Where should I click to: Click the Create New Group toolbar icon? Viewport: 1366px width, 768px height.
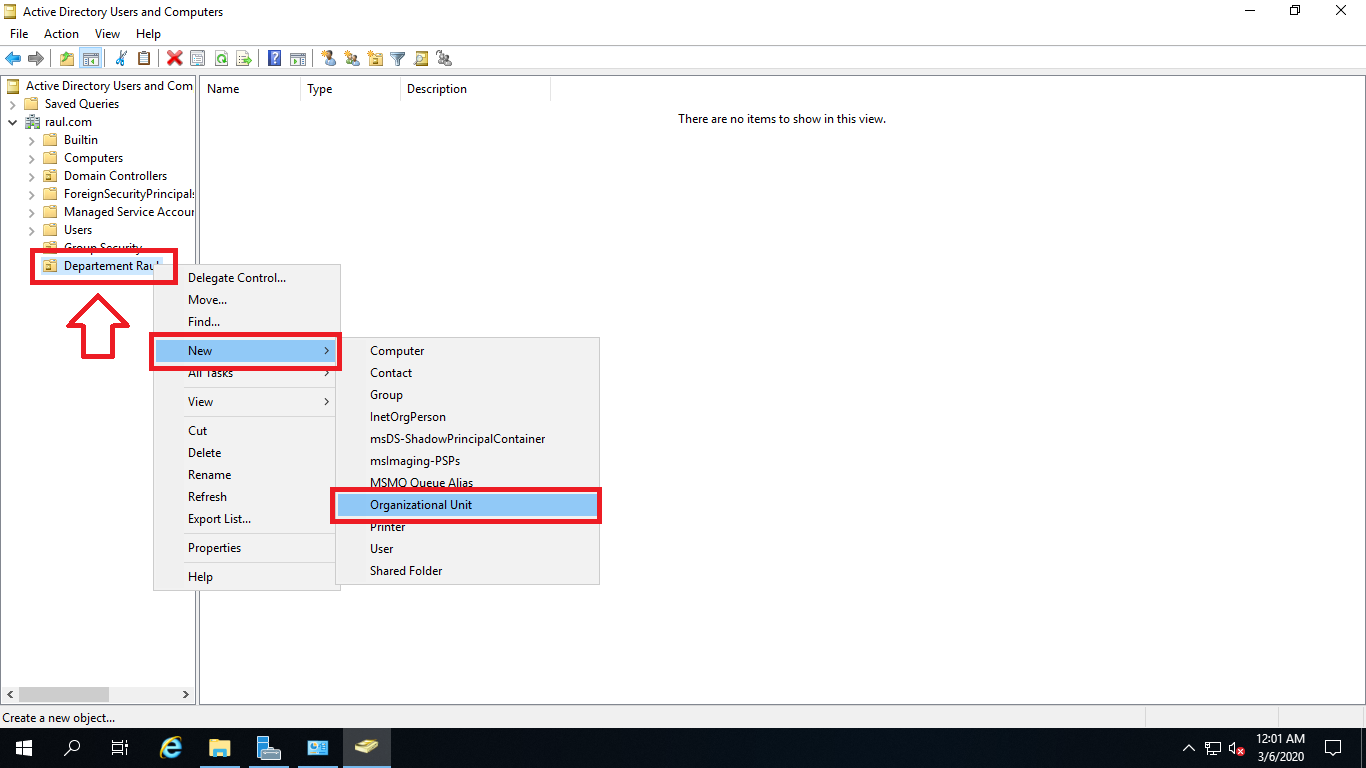351,57
